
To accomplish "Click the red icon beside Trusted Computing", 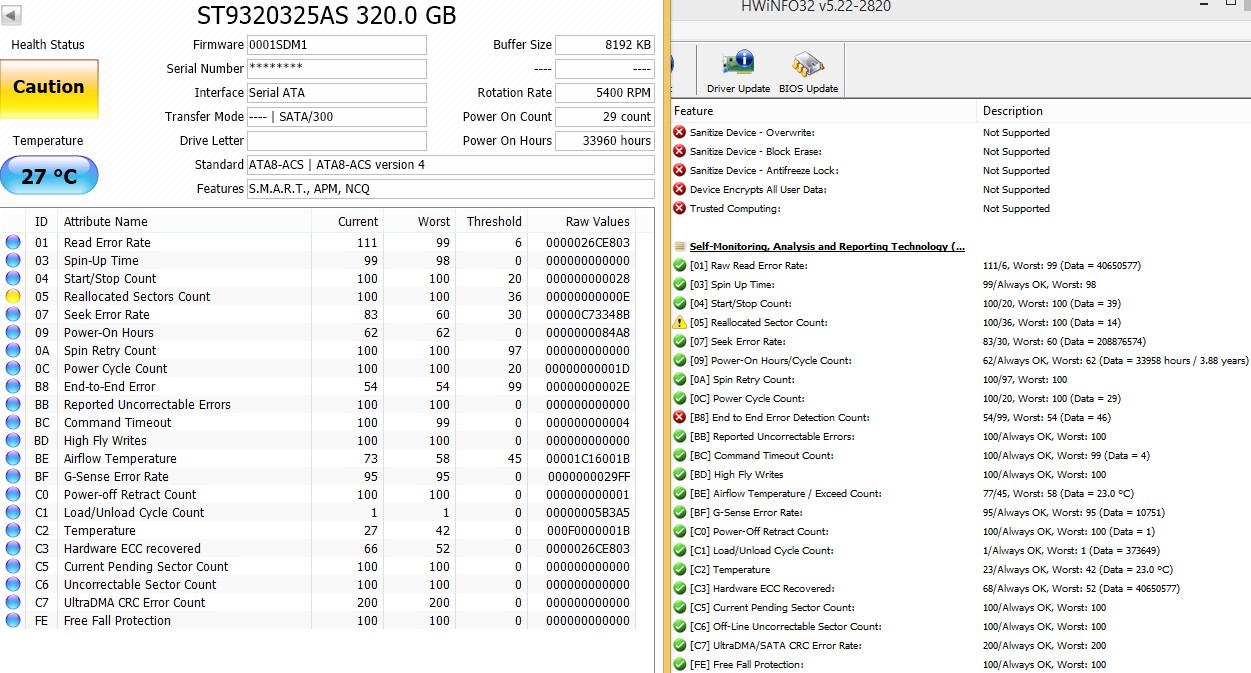I will (x=680, y=209).
